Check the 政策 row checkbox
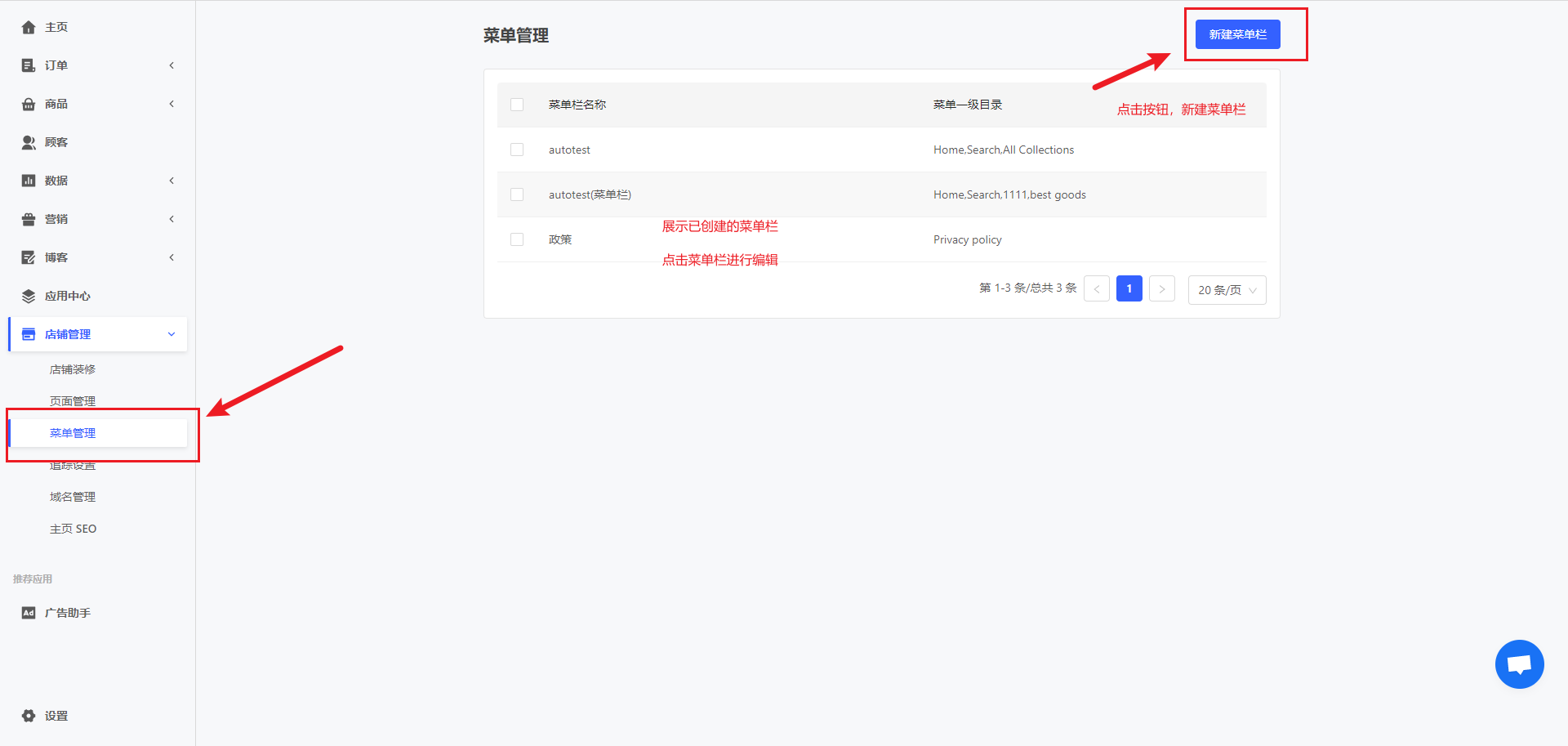1568x746 pixels. [x=517, y=239]
